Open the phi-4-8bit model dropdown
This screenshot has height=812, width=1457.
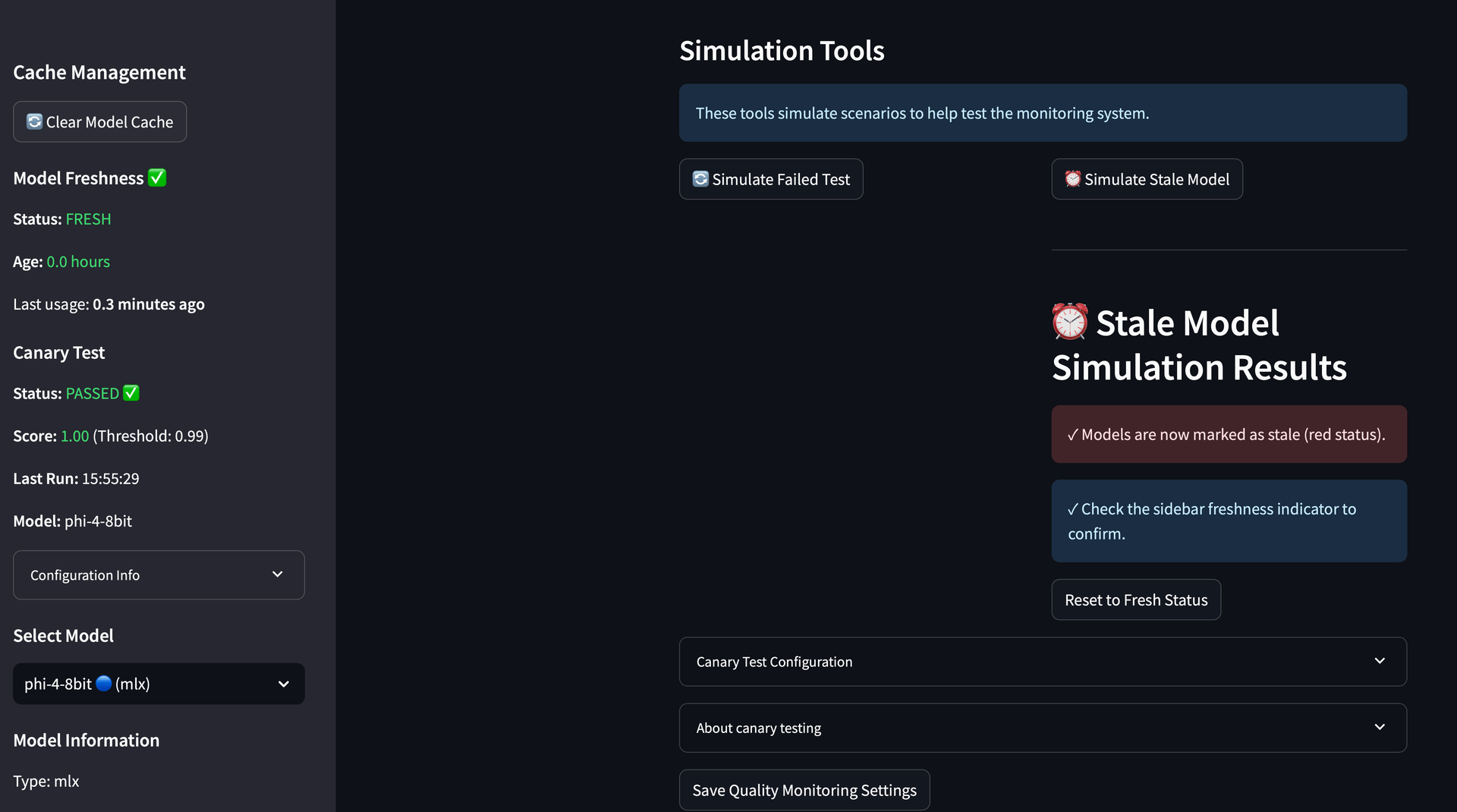tap(159, 684)
